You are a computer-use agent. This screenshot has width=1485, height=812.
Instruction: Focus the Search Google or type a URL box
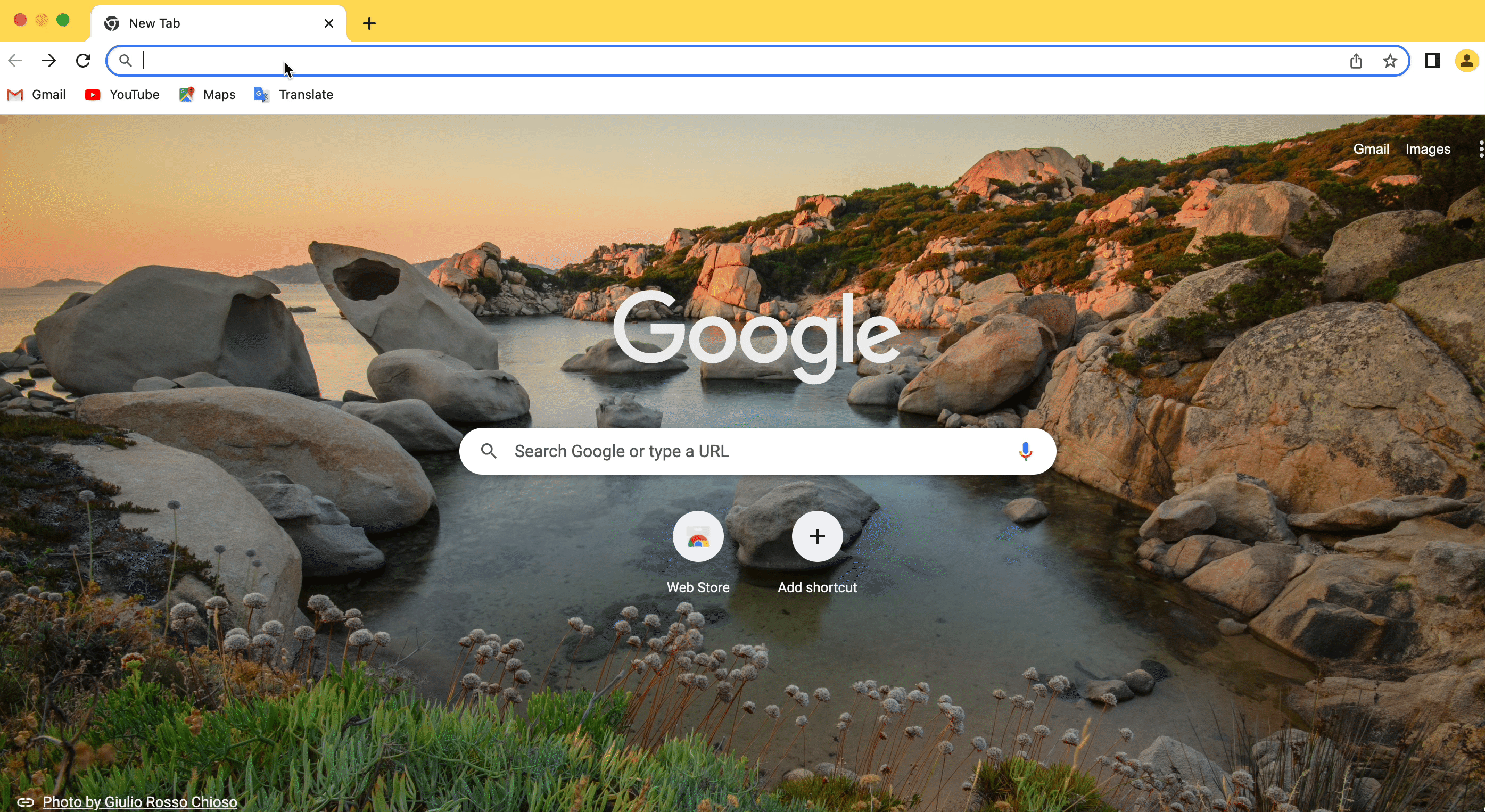click(757, 451)
